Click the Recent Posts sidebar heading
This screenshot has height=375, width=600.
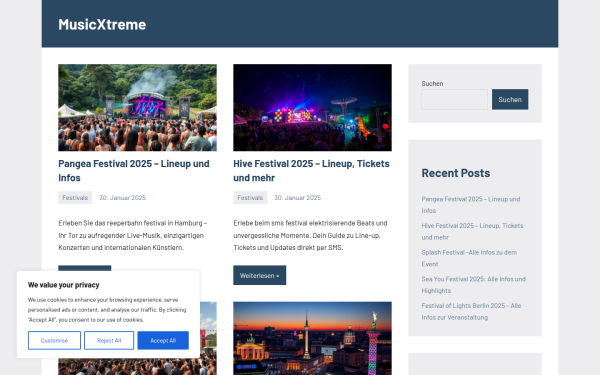point(456,173)
